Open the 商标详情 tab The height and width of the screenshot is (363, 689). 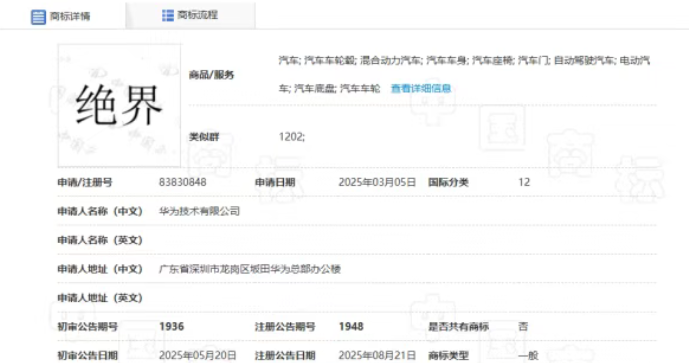(x=61, y=16)
